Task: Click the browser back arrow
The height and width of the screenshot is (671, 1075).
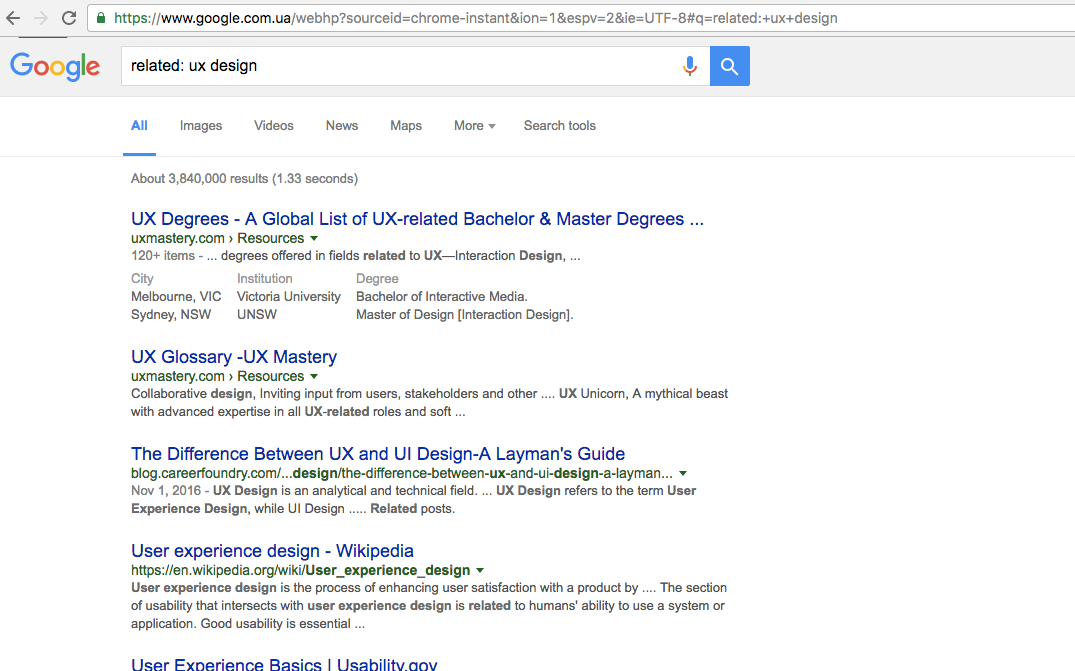Action: point(13,18)
